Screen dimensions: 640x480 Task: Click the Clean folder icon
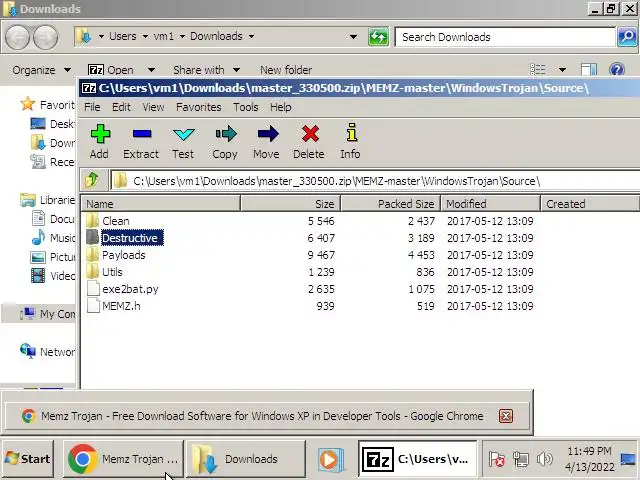(x=92, y=220)
